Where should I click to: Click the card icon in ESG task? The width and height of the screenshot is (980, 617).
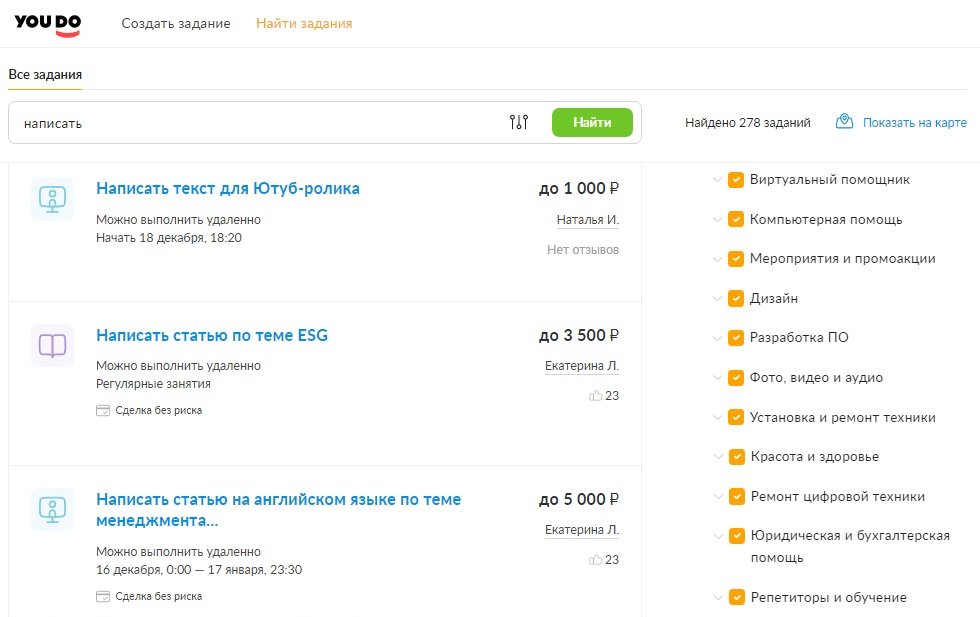click(102, 411)
